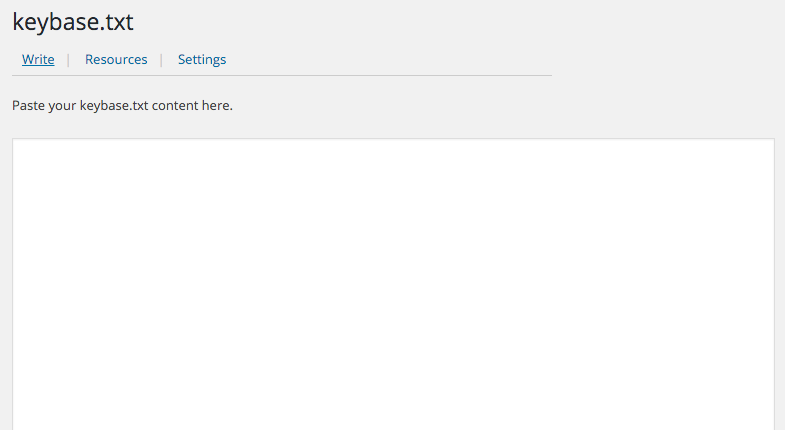Screen dimensions: 785x430
Task: Choose Resources in the navigation row
Action: pos(116,60)
